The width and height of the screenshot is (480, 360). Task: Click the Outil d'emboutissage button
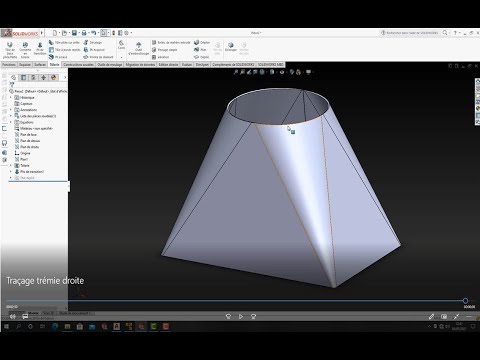coord(139,49)
